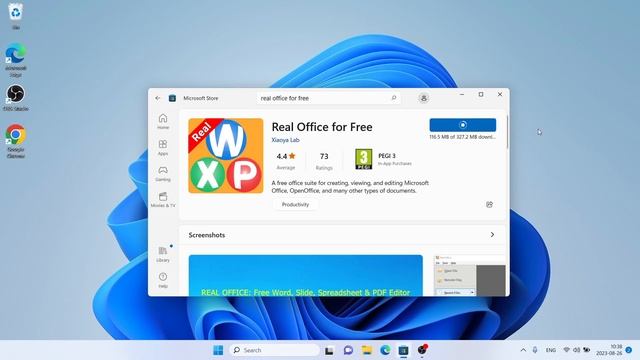Open Recycle Bin desktop icon
640x360 pixels.
coord(16,16)
